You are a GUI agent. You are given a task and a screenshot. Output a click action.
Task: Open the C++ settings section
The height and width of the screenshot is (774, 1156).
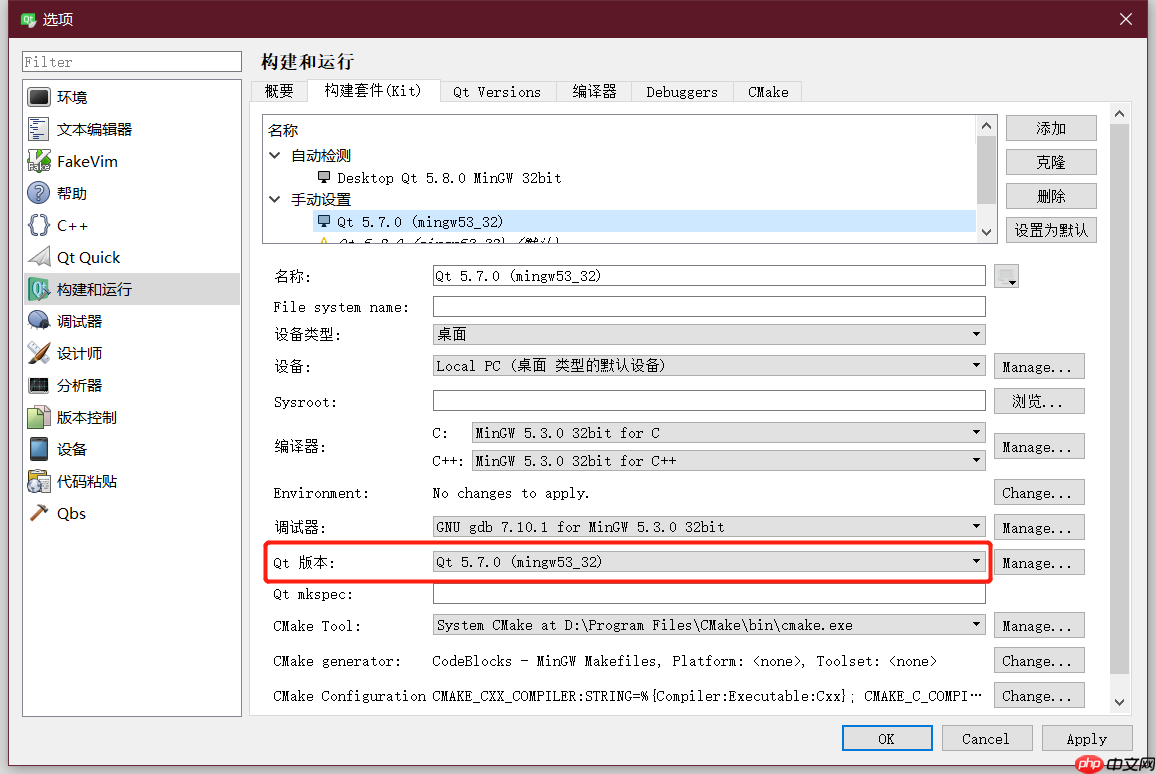(x=67, y=224)
